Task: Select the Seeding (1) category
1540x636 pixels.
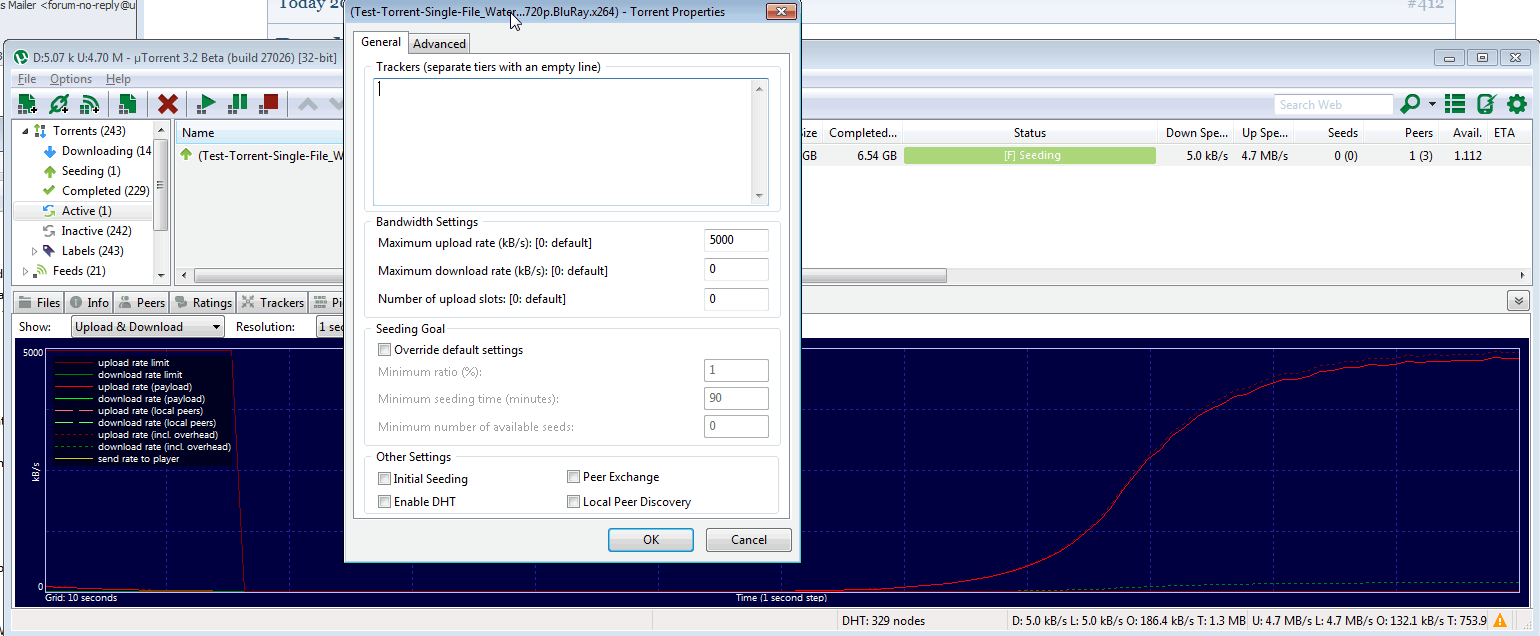Action: tap(81, 171)
